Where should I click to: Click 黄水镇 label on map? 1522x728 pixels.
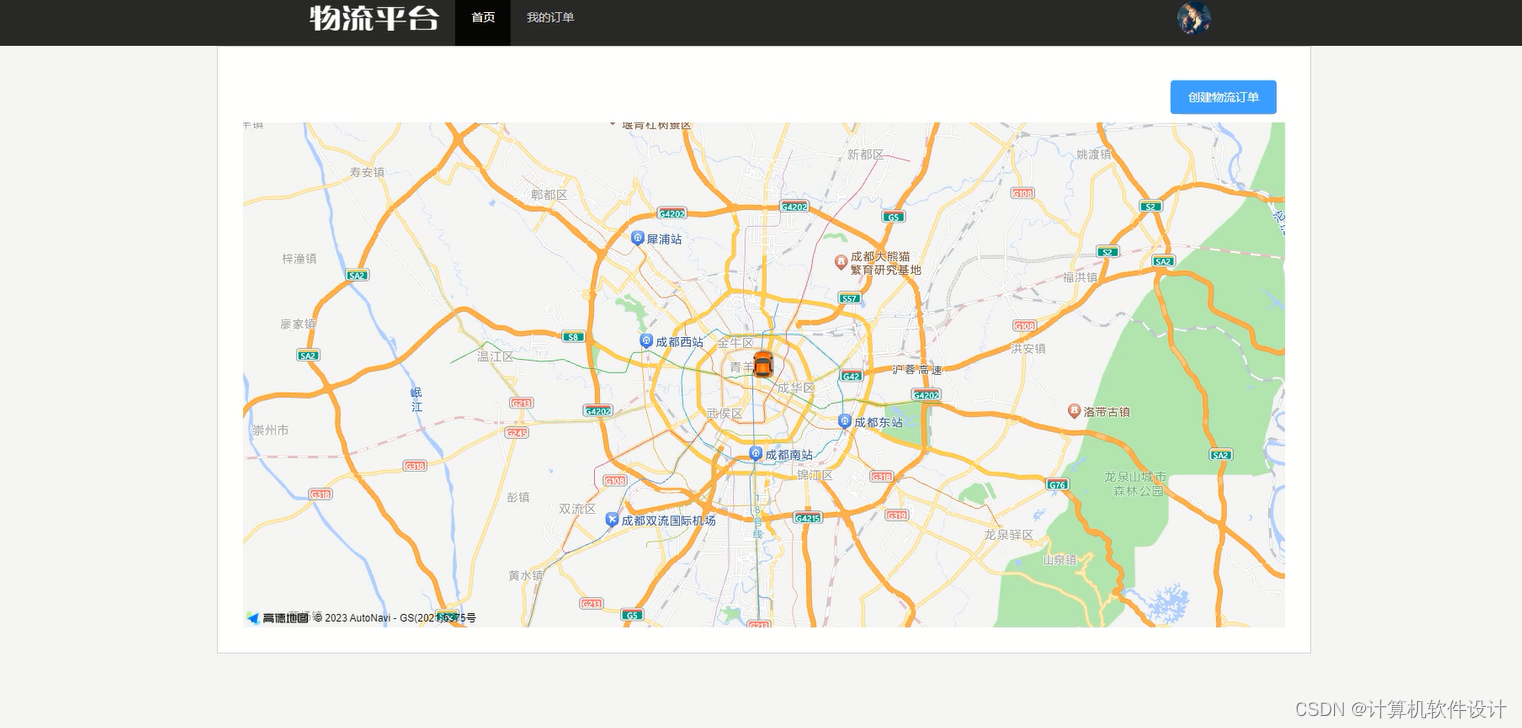point(525,575)
